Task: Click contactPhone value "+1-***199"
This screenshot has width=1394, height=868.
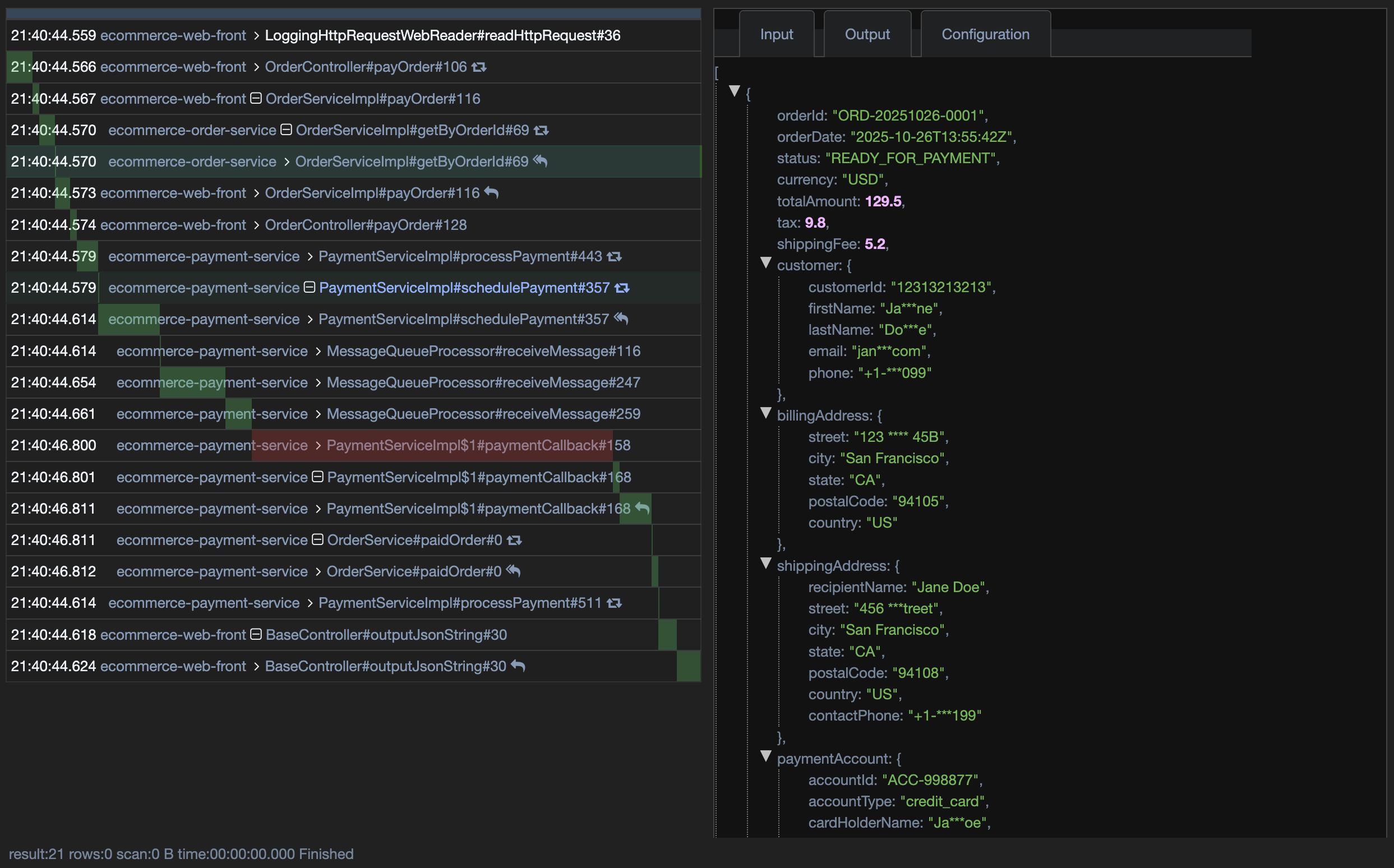Action: pos(944,716)
